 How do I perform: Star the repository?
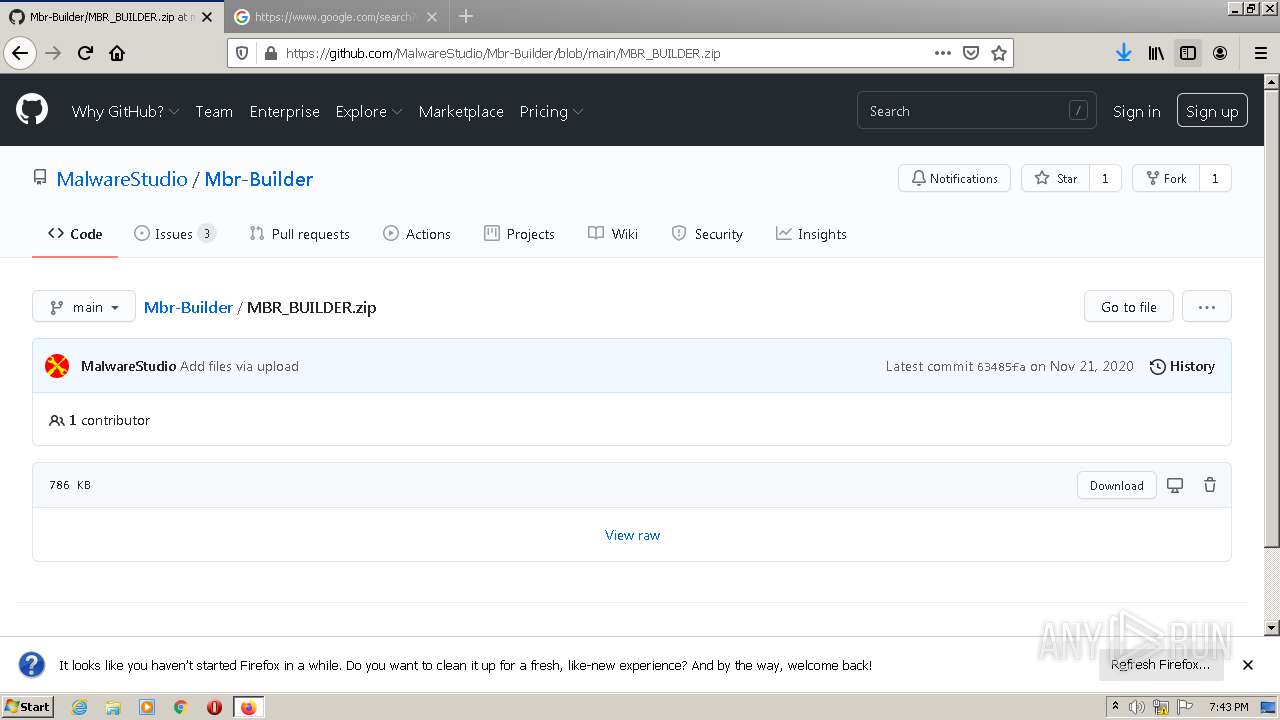point(1055,178)
